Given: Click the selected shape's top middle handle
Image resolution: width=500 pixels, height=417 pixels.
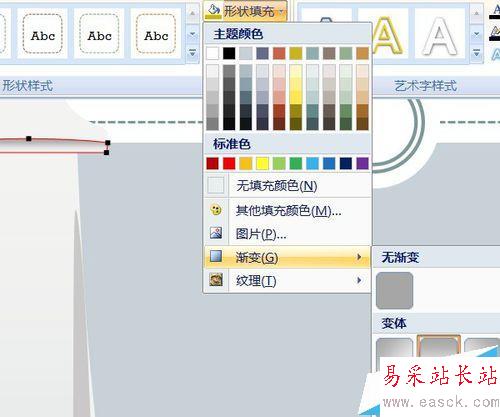Looking at the screenshot, I should coord(29,138).
